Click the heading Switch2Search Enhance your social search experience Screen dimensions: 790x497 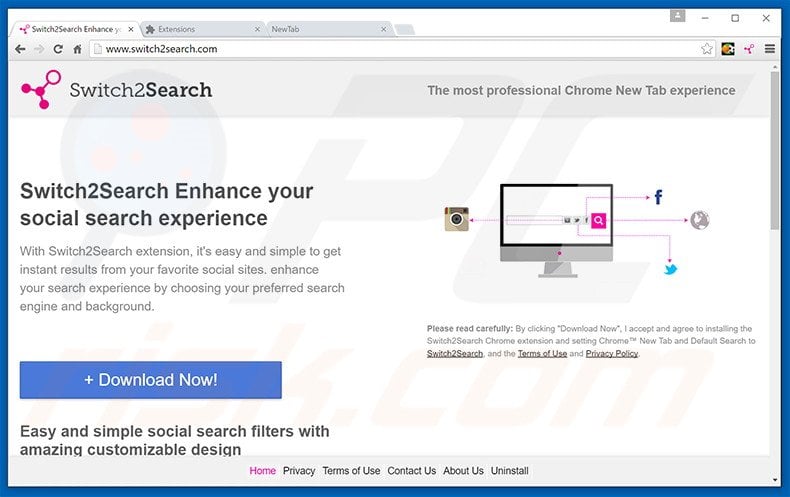click(166, 205)
